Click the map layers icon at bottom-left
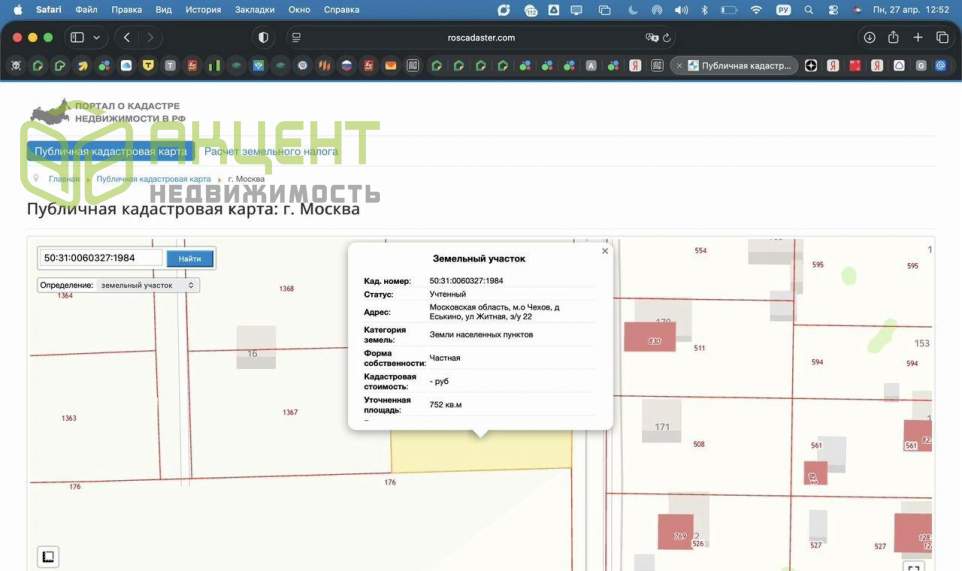 tap(47, 556)
